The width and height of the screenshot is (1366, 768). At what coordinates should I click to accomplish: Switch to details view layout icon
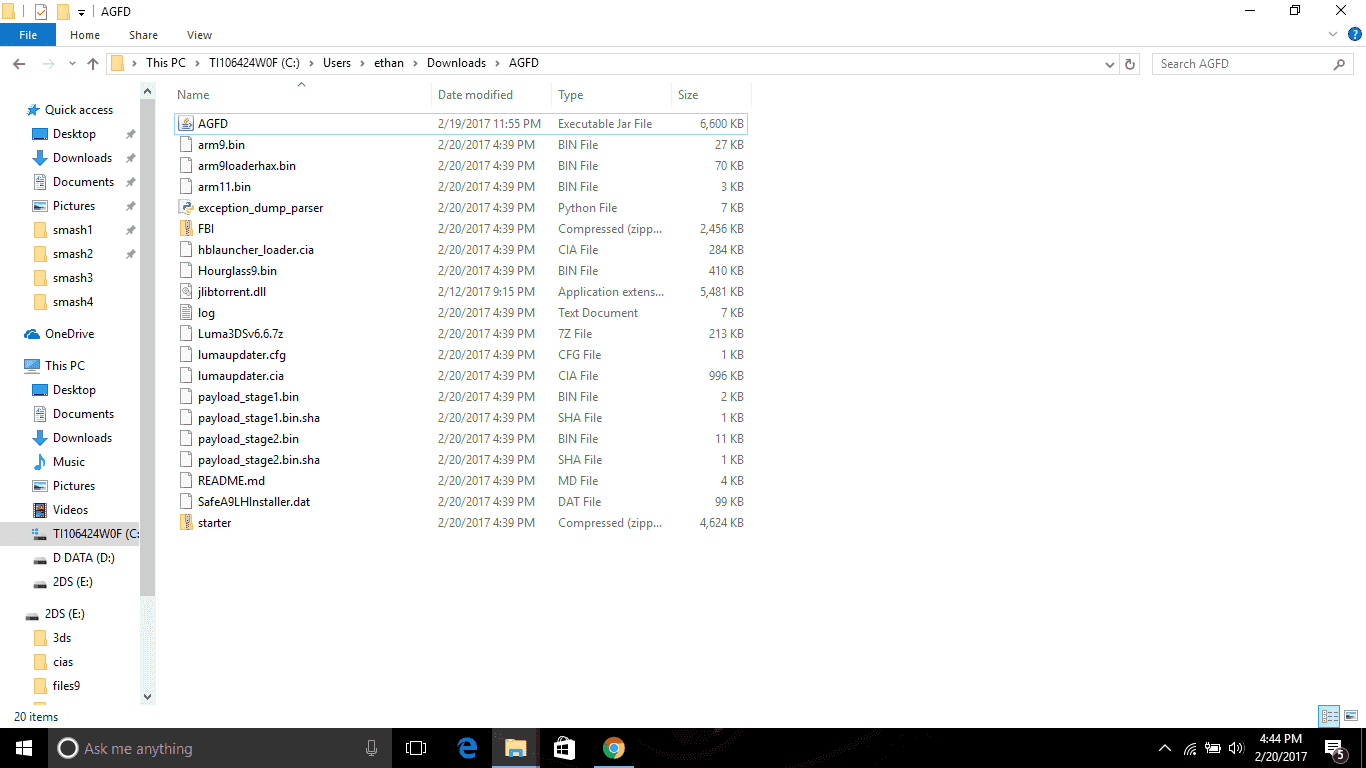[x=1329, y=716]
